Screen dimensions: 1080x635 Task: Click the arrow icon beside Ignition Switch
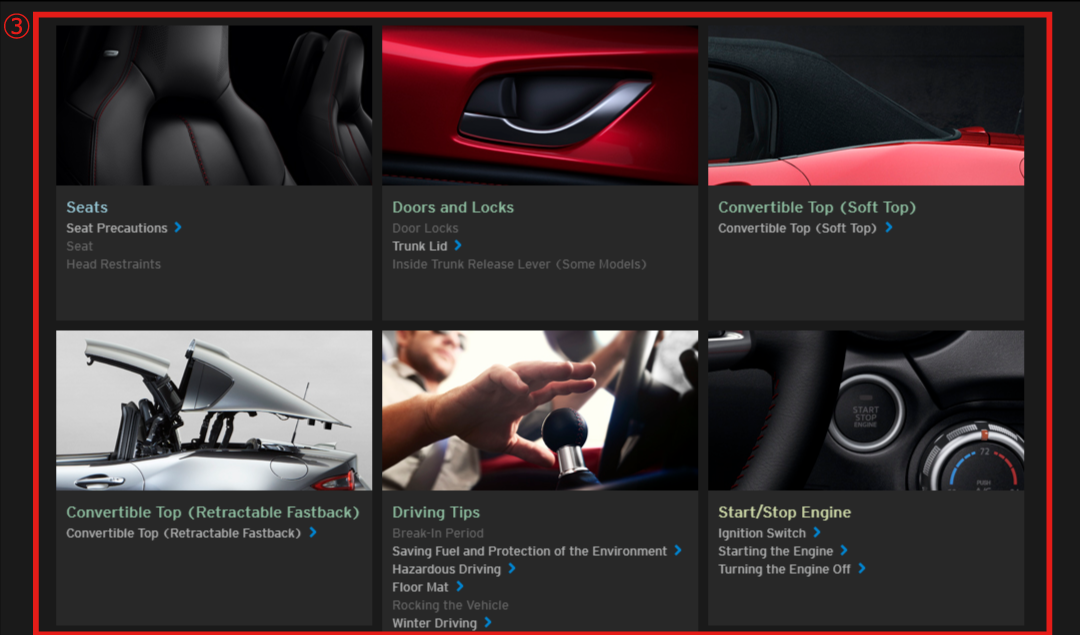(817, 533)
